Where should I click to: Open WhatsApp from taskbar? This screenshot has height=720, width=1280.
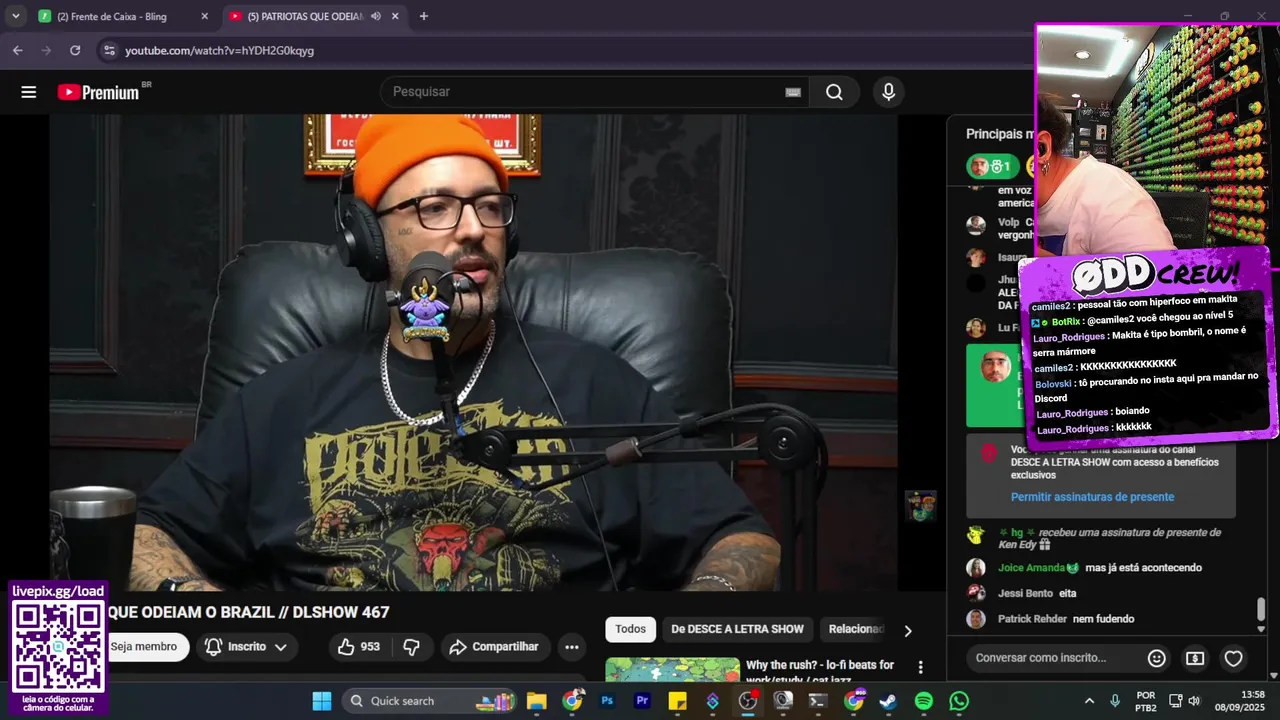click(959, 701)
